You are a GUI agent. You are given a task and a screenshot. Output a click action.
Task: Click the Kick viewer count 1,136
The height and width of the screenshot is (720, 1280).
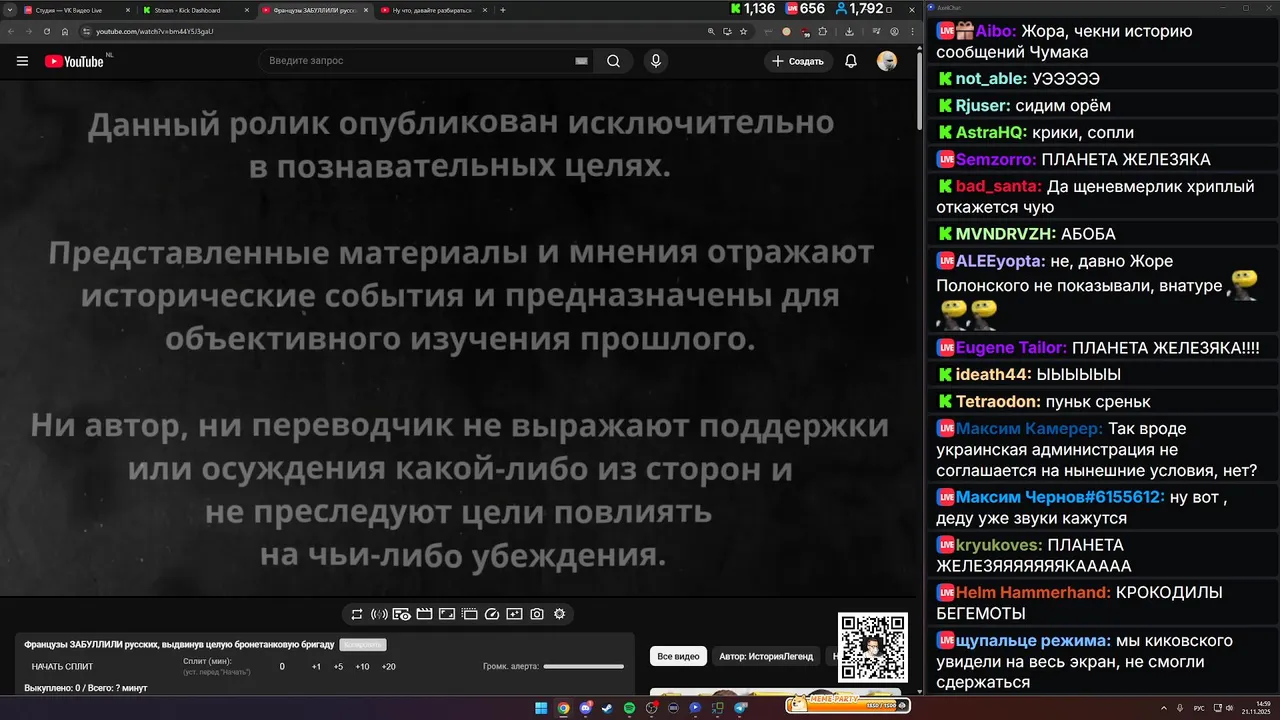point(752,9)
